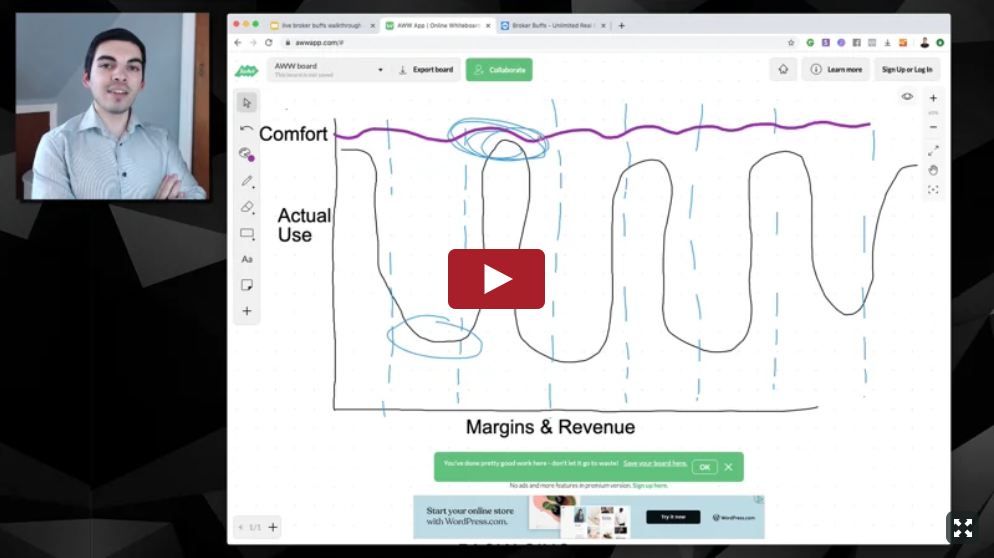Close the live broker buffs walkthrough tab
The height and width of the screenshot is (558, 994).
point(373,26)
